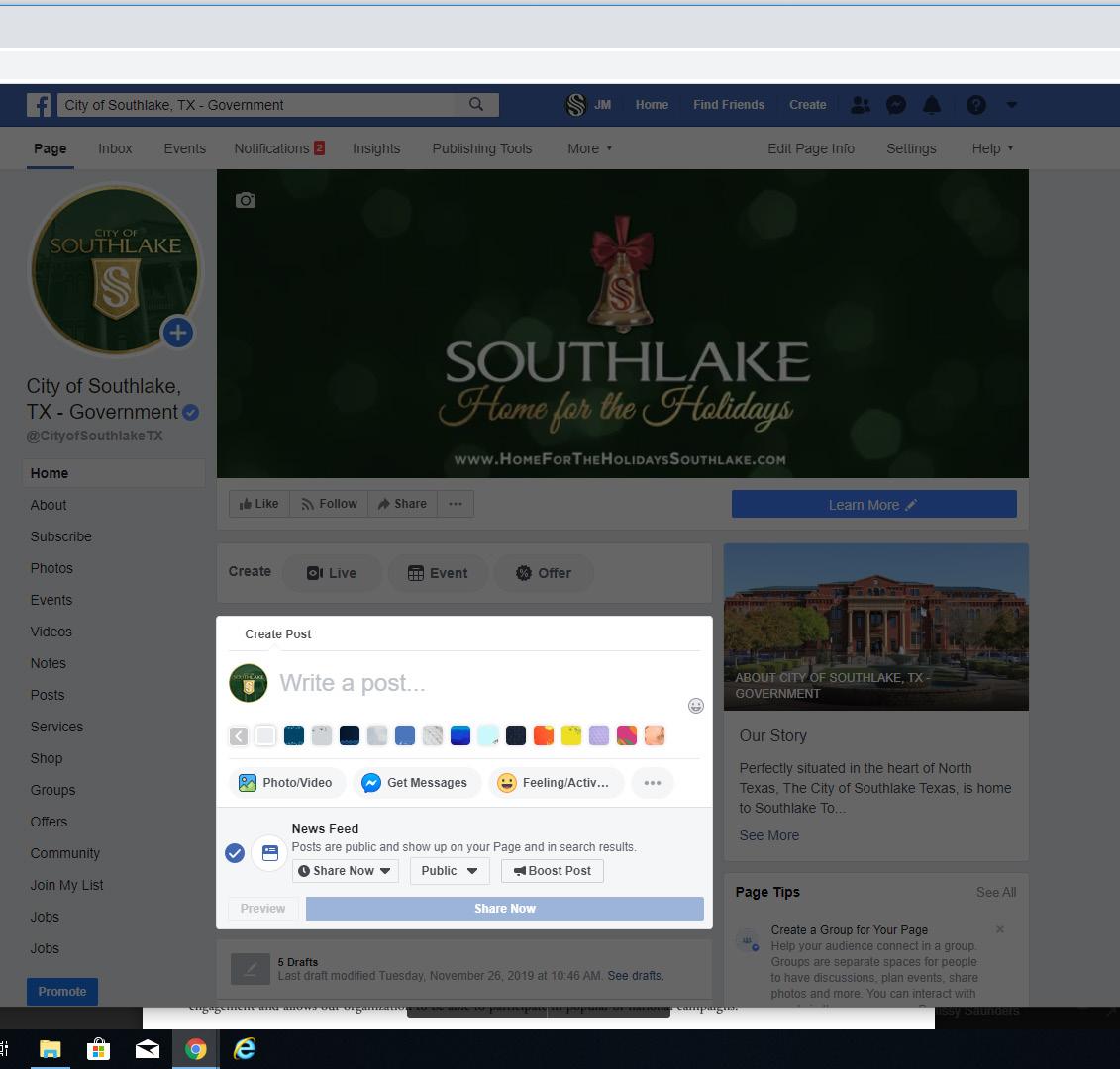The height and width of the screenshot is (1069, 1120).
Task: Click the page action ellipsis next to Share
Action: 455,504
